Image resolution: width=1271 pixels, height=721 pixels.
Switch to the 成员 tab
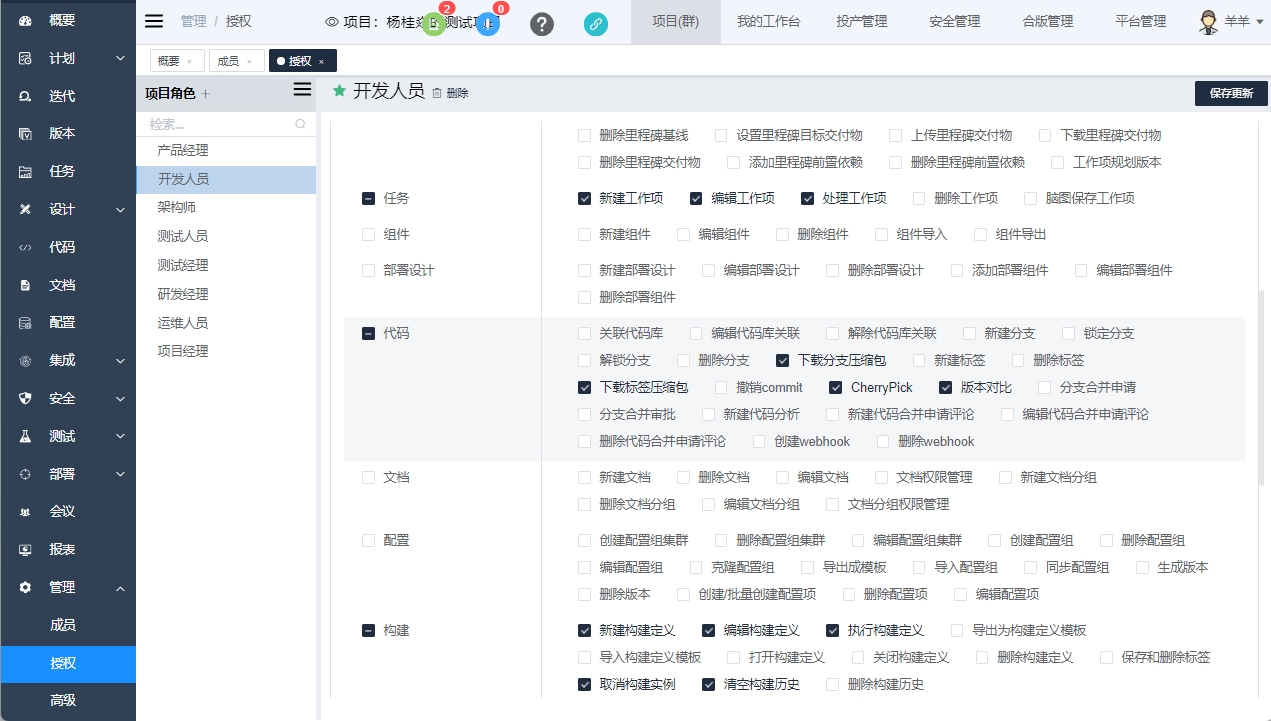coord(228,61)
